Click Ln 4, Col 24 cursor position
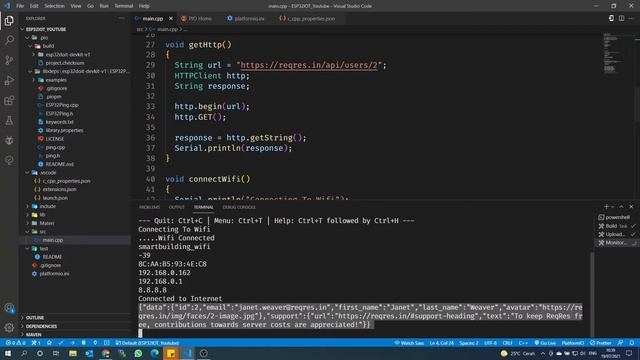640x360 pixels. 441,343
